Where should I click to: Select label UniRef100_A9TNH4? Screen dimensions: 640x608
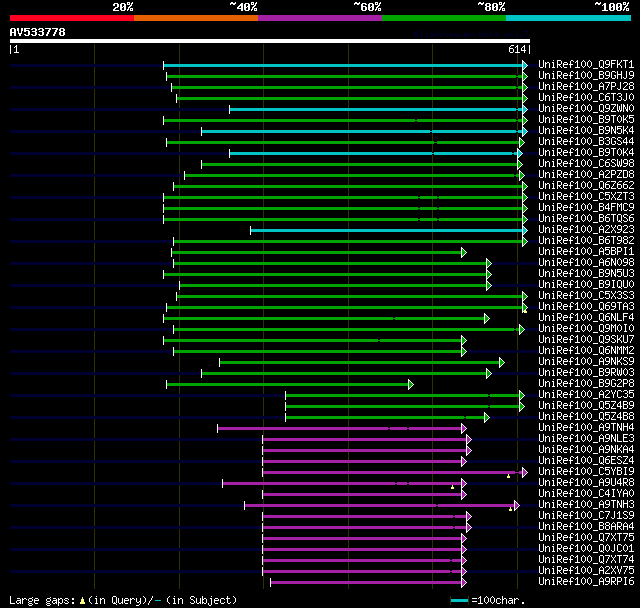pos(586,428)
